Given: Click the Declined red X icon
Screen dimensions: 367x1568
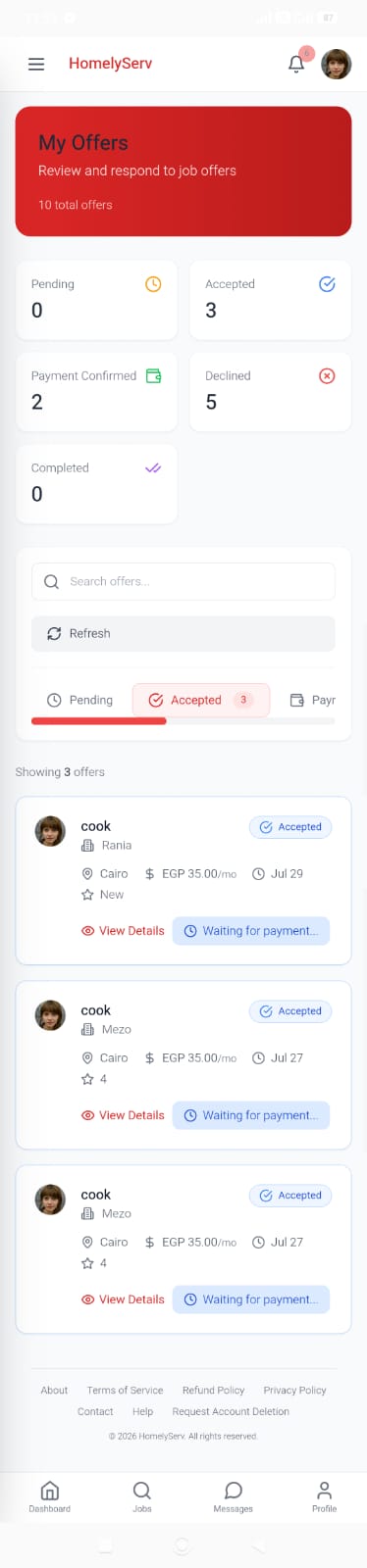Looking at the screenshot, I should tap(327, 375).
